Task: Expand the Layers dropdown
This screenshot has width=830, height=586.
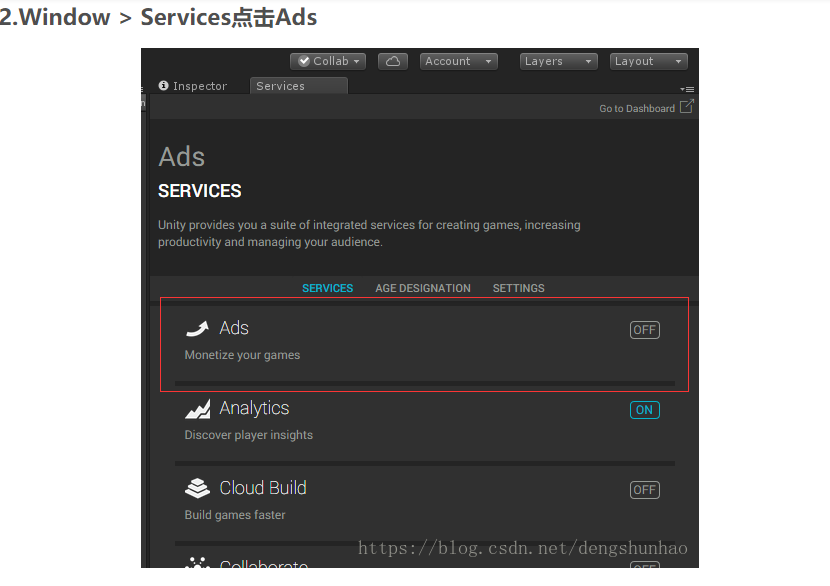Action: 559,61
